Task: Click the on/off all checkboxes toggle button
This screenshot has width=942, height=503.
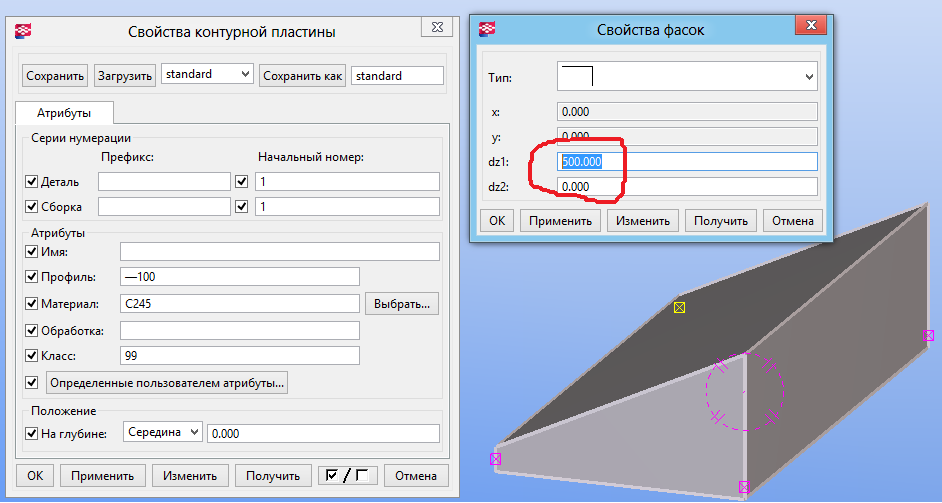Action: (x=347, y=476)
